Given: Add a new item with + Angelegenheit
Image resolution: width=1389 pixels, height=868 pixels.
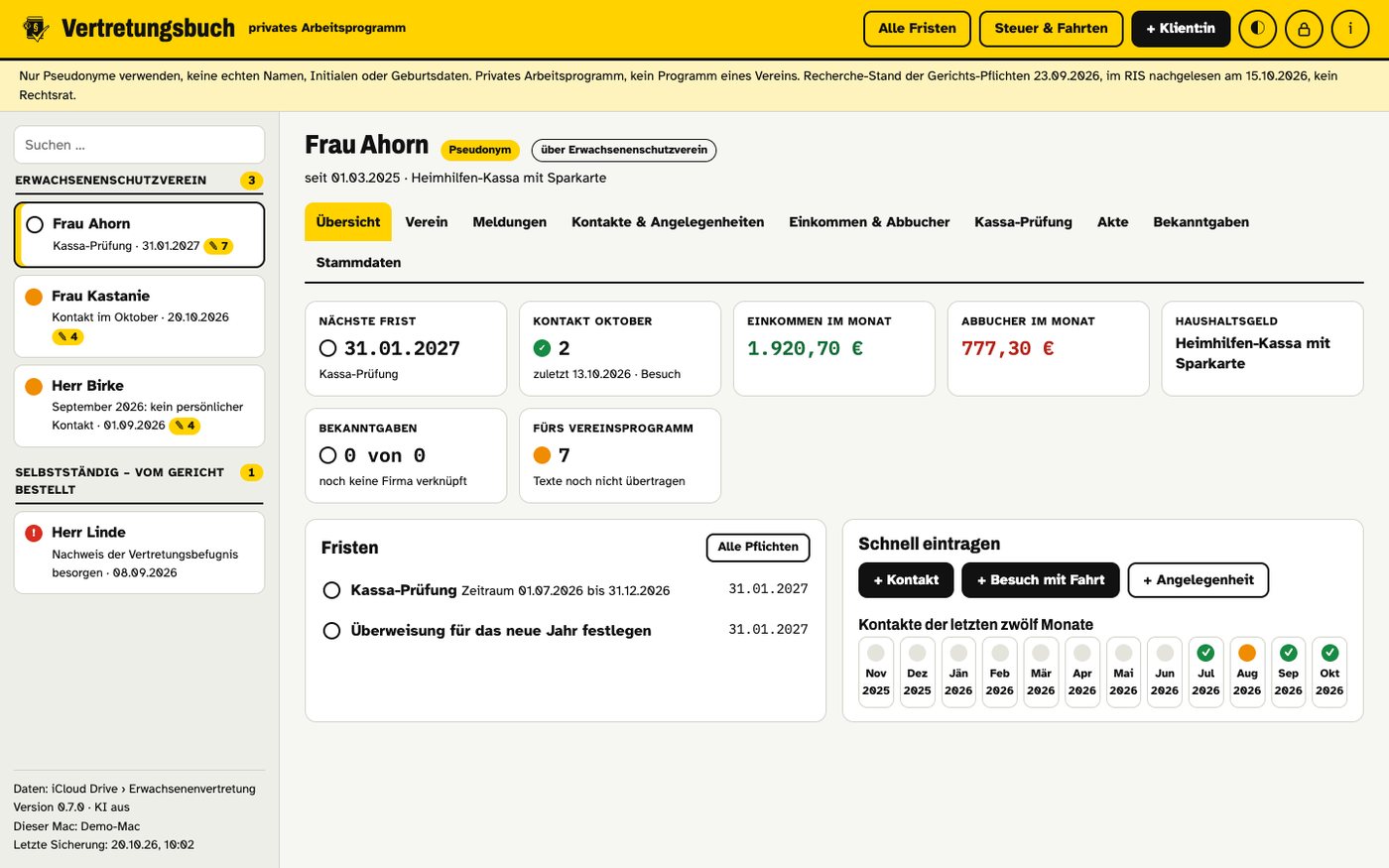Looking at the screenshot, I should click(x=1199, y=580).
